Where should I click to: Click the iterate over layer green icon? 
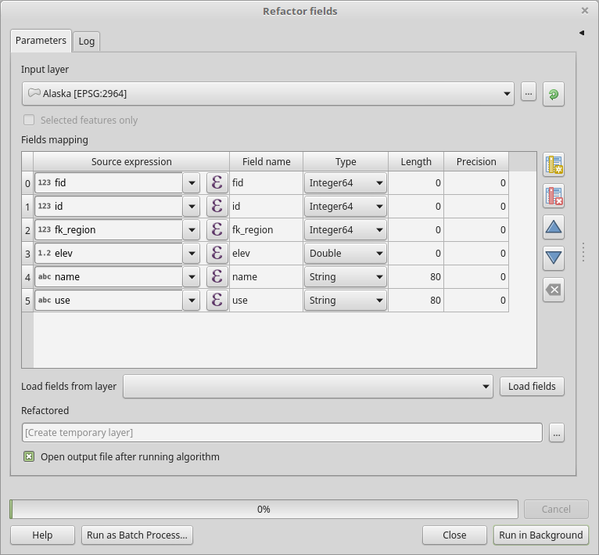point(554,94)
